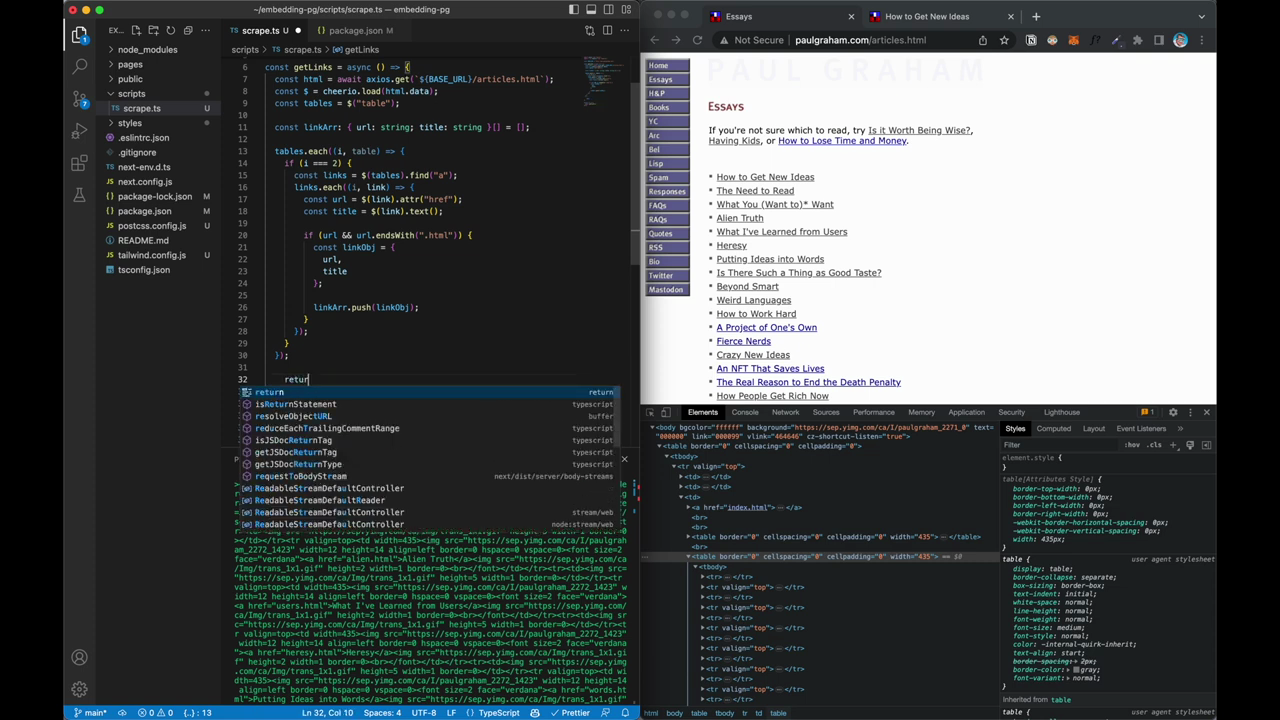
Task: Select isReturnStatement autocomplete suggestion
Action: (429, 404)
